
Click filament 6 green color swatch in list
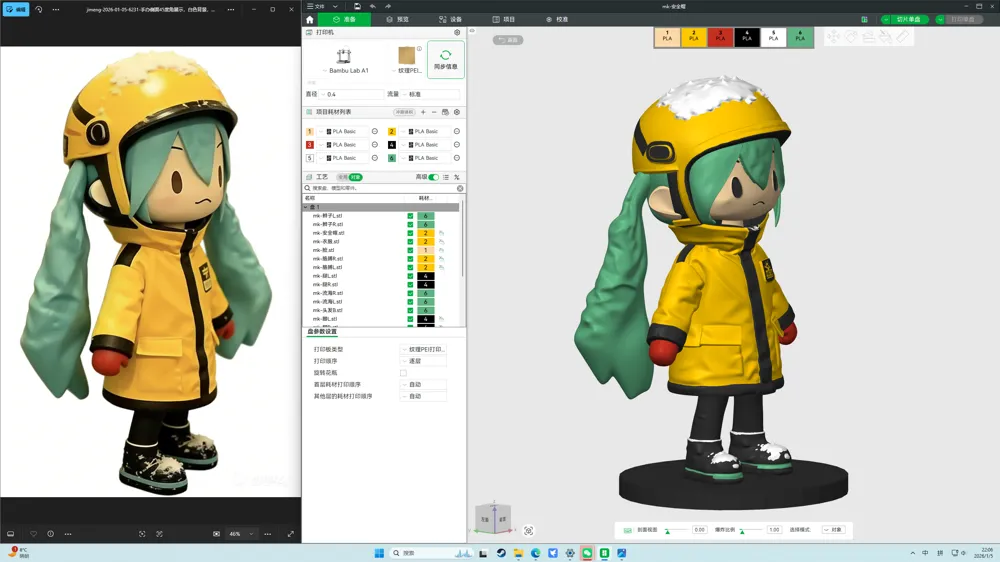pos(392,158)
